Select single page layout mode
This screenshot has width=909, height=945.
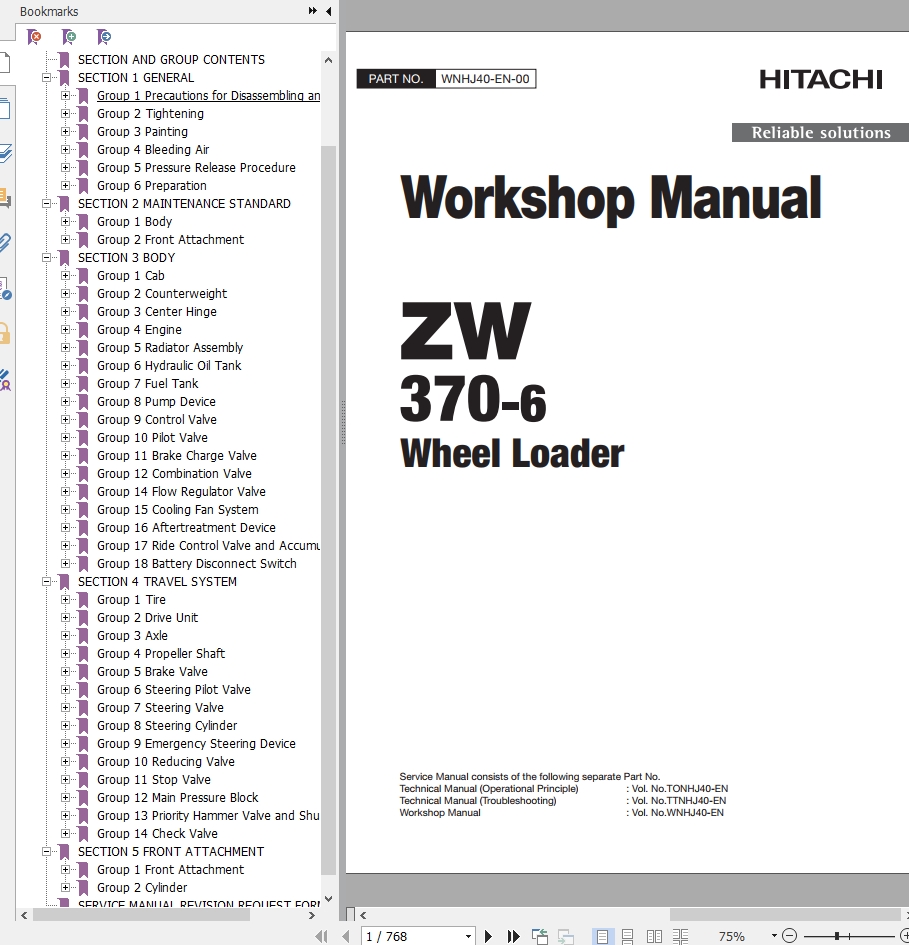tap(602, 936)
